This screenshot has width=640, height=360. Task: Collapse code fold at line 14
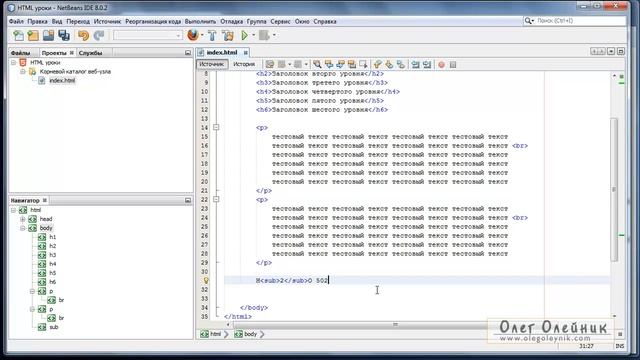pyautogui.click(x=216, y=127)
